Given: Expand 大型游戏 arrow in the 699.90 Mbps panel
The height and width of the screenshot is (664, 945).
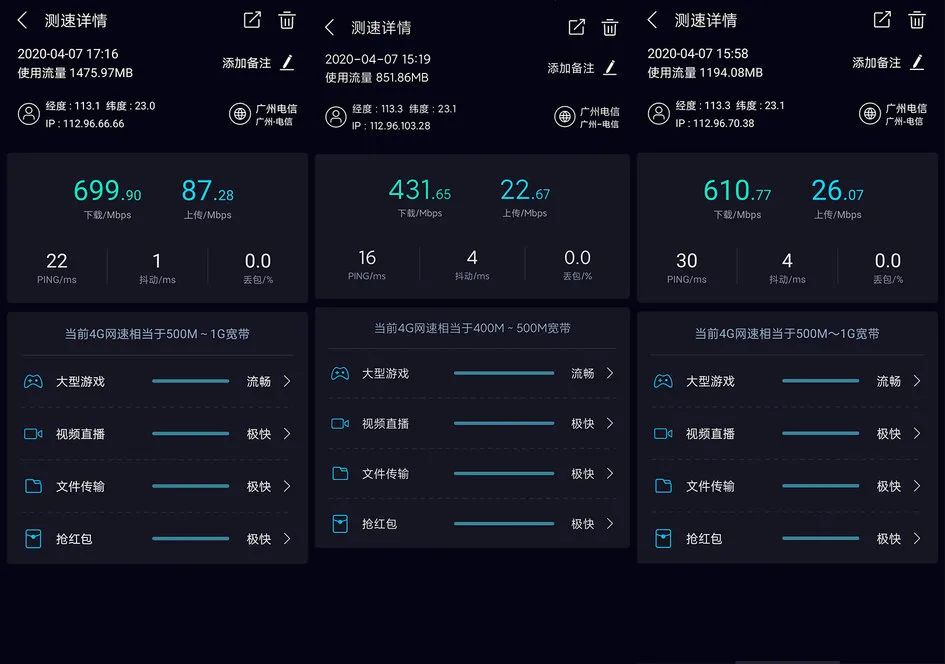Looking at the screenshot, I should [x=287, y=381].
